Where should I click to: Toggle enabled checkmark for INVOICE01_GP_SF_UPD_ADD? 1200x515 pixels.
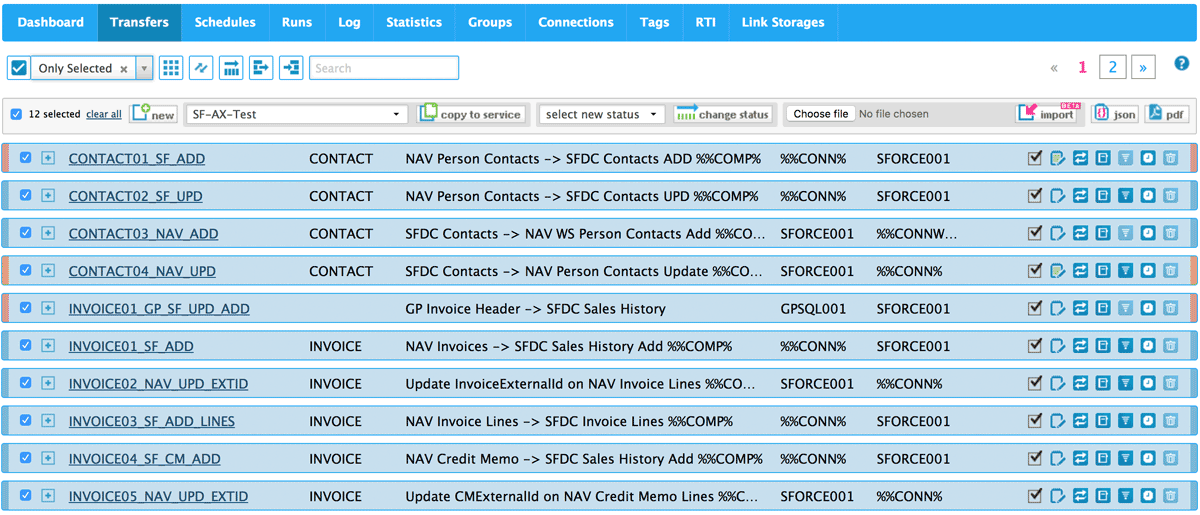point(1035,308)
